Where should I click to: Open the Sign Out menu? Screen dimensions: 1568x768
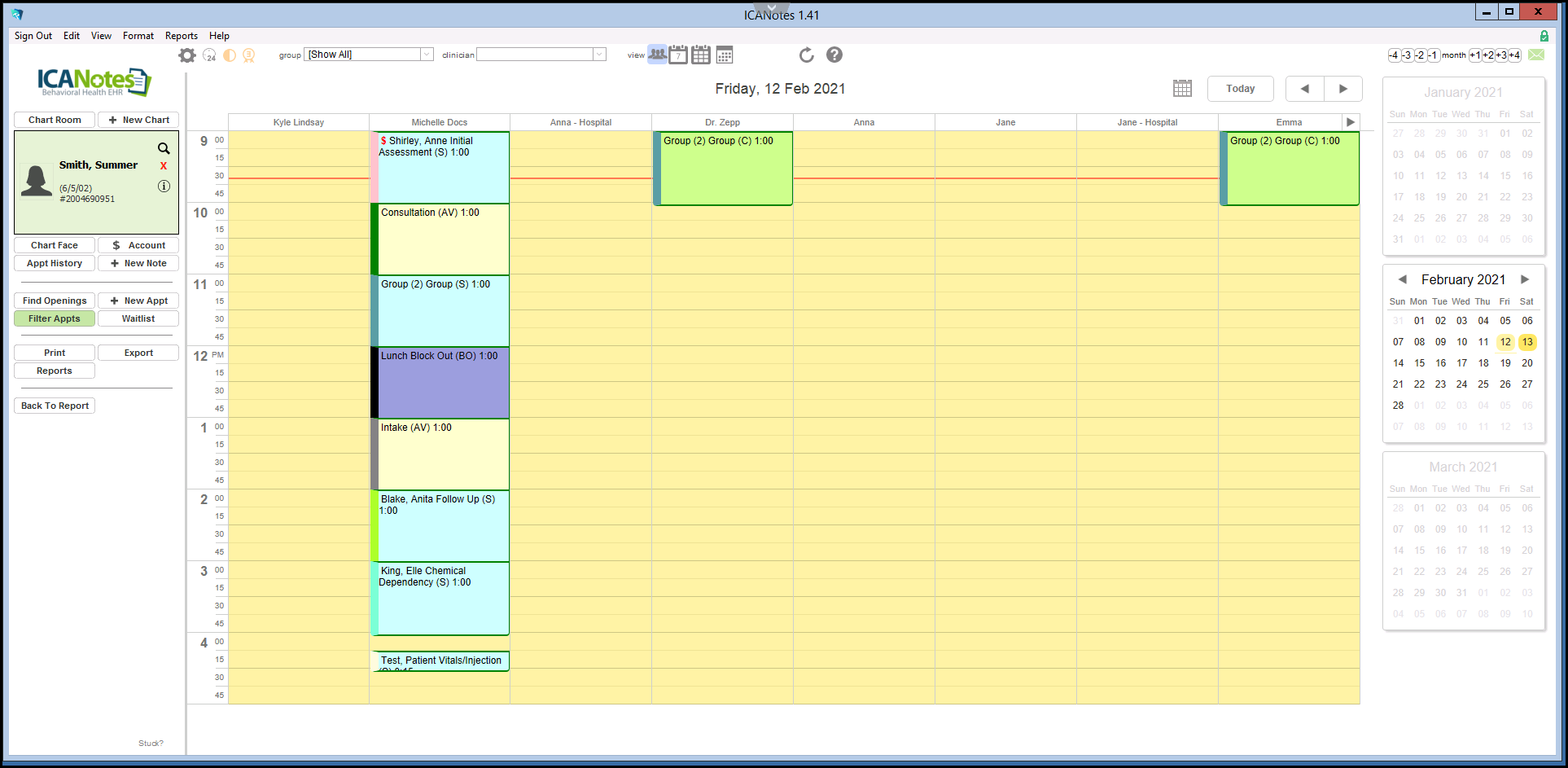[x=33, y=36]
